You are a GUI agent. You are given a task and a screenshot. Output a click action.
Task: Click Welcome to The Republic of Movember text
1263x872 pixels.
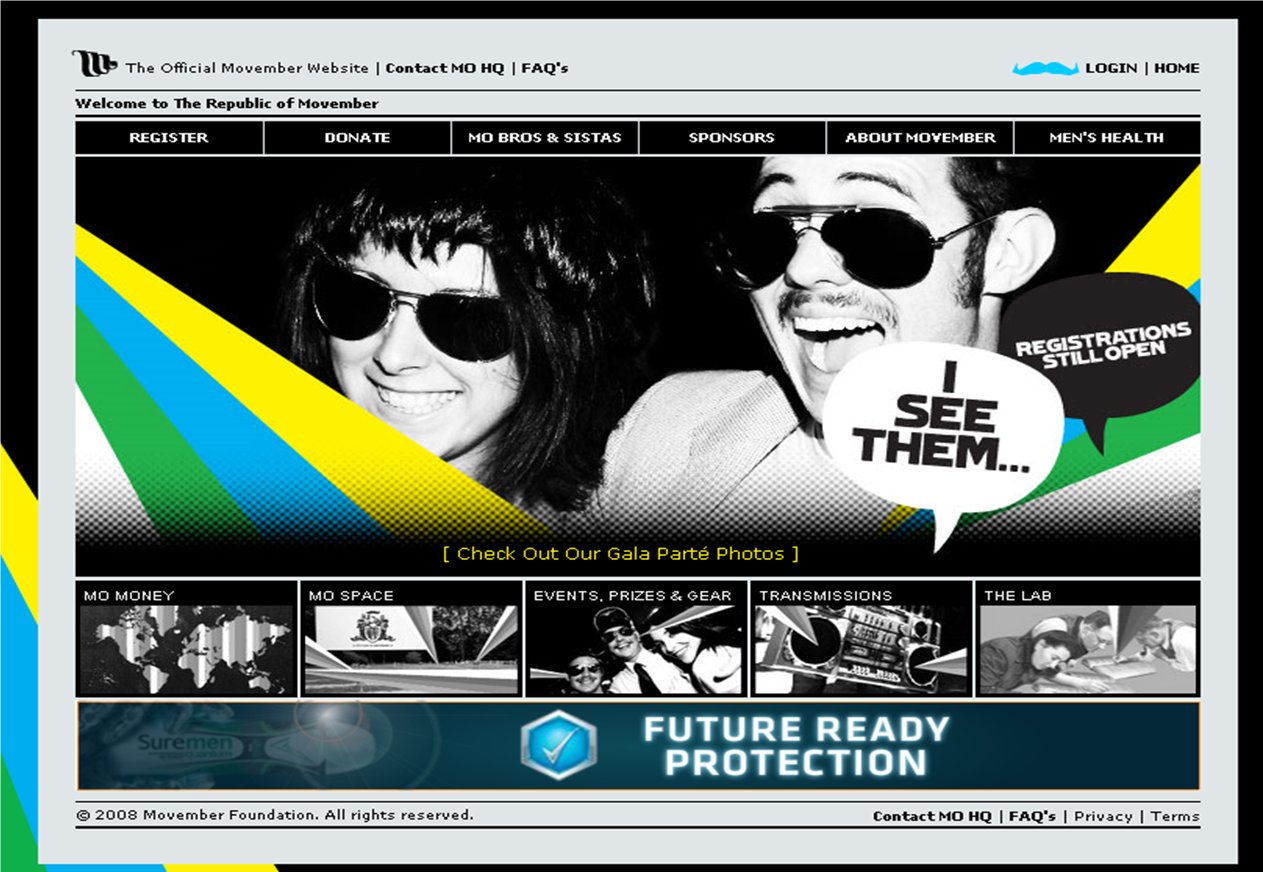227,103
